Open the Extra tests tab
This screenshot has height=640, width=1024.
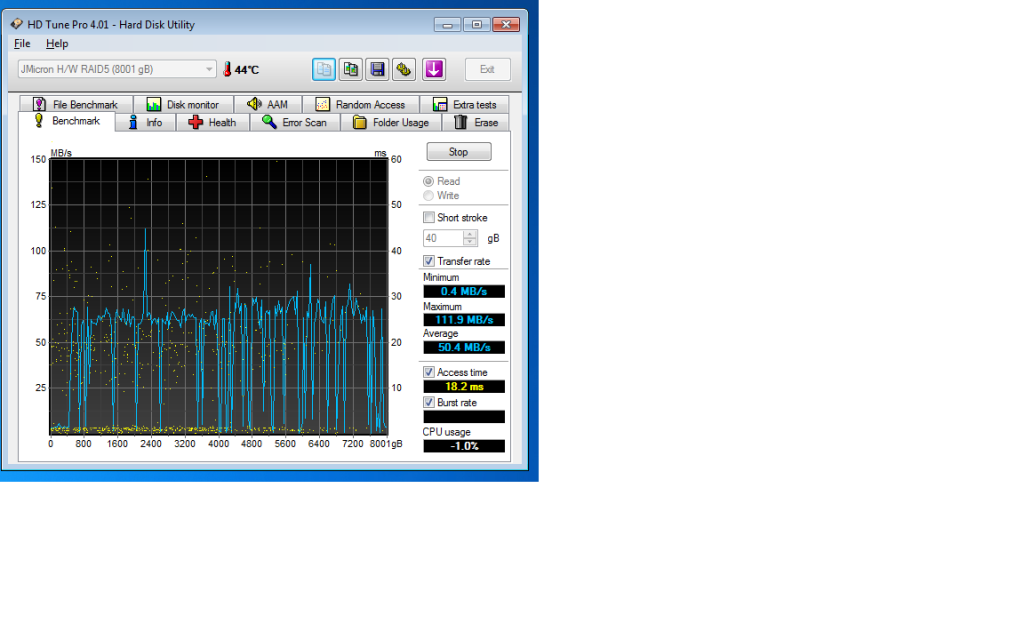(x=464, y=104)
